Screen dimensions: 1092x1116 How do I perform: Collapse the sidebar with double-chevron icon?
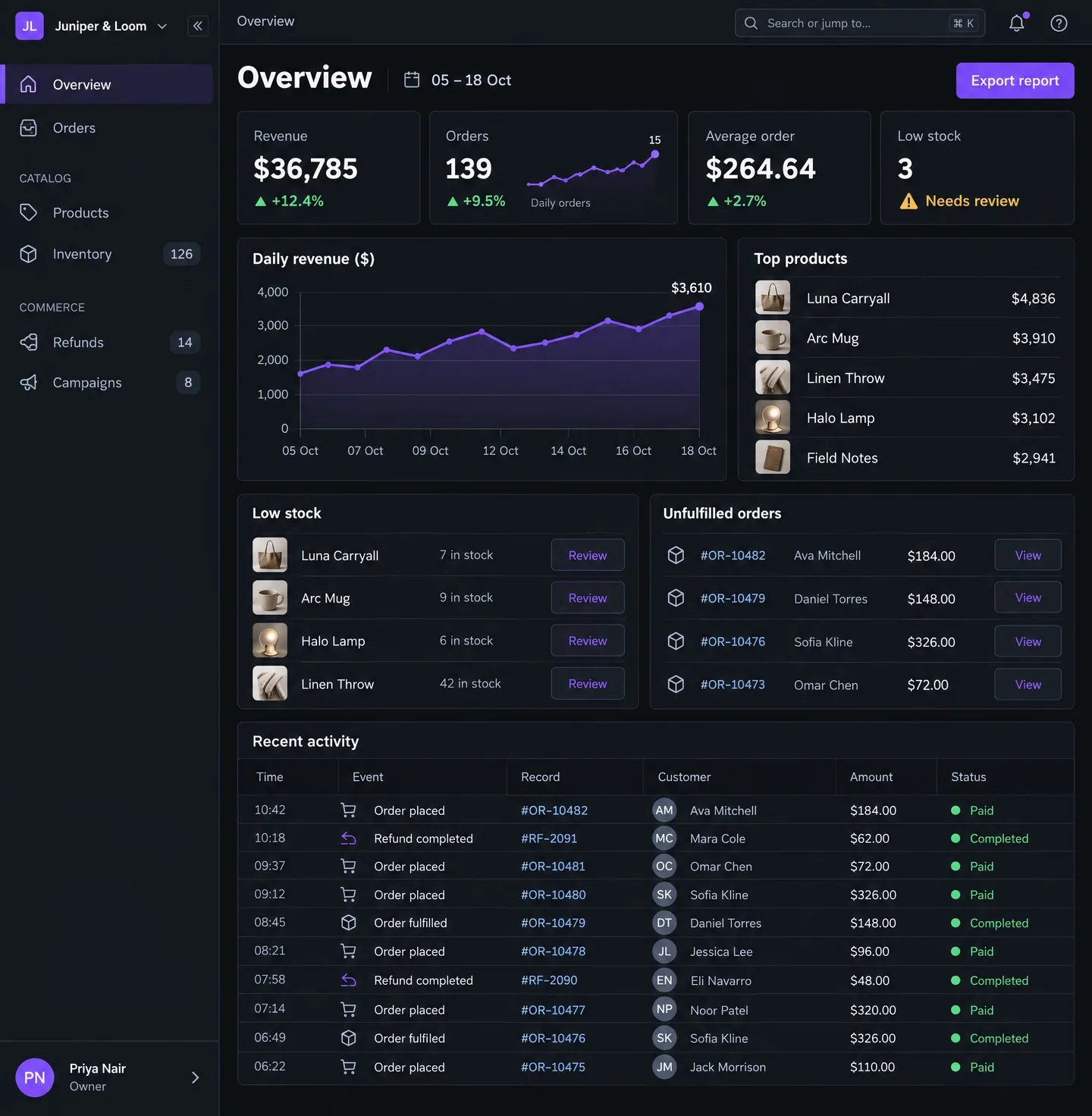(x=198, y=26)
